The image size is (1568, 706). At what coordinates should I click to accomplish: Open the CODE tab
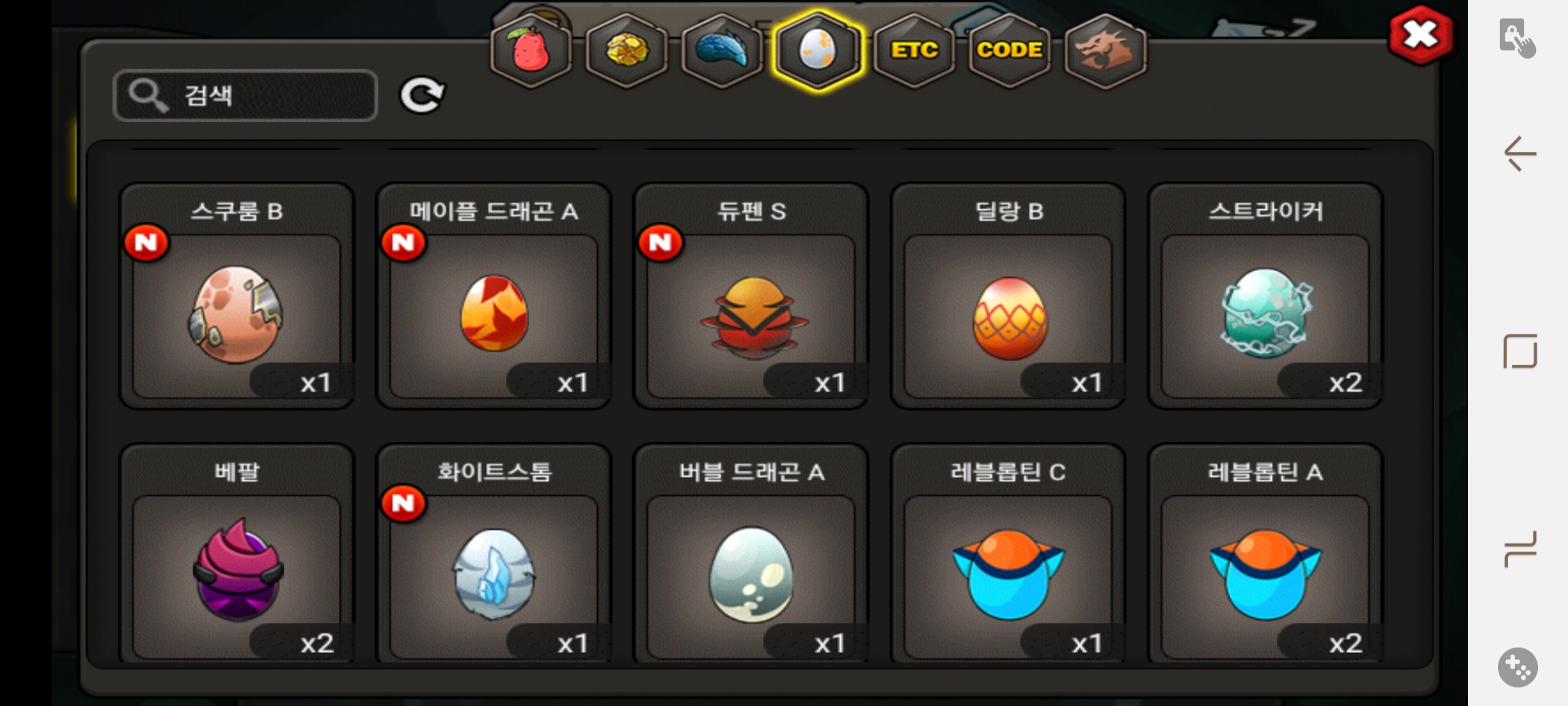[x=1009, y=50]
